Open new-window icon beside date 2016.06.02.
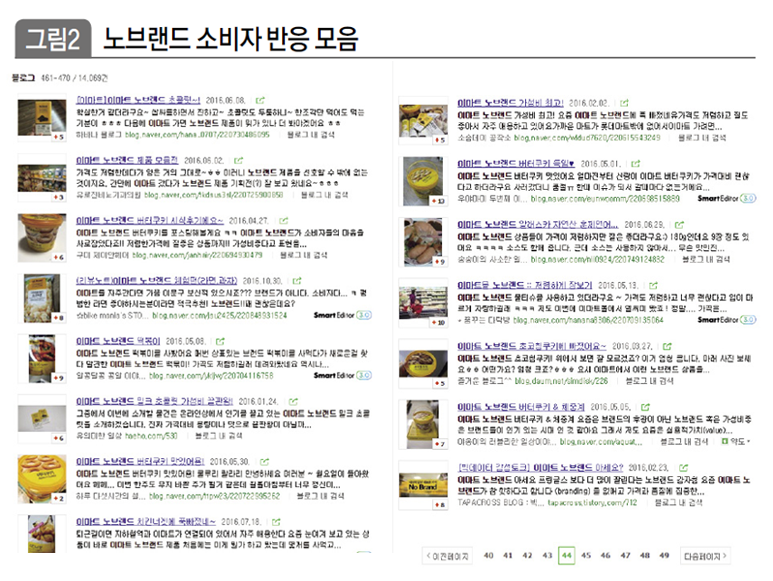Viewport: 773px width, 581px height. (x=239, y=161)
